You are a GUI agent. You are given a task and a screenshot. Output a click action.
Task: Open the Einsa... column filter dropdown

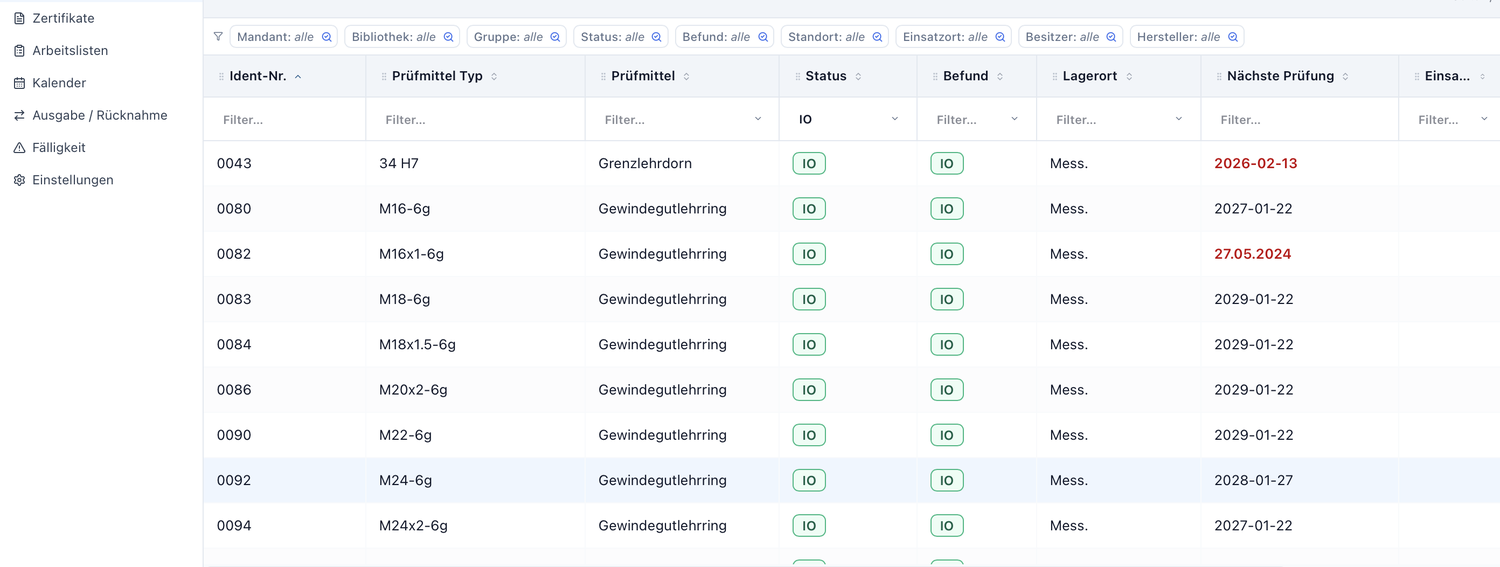coord(1452,119)
